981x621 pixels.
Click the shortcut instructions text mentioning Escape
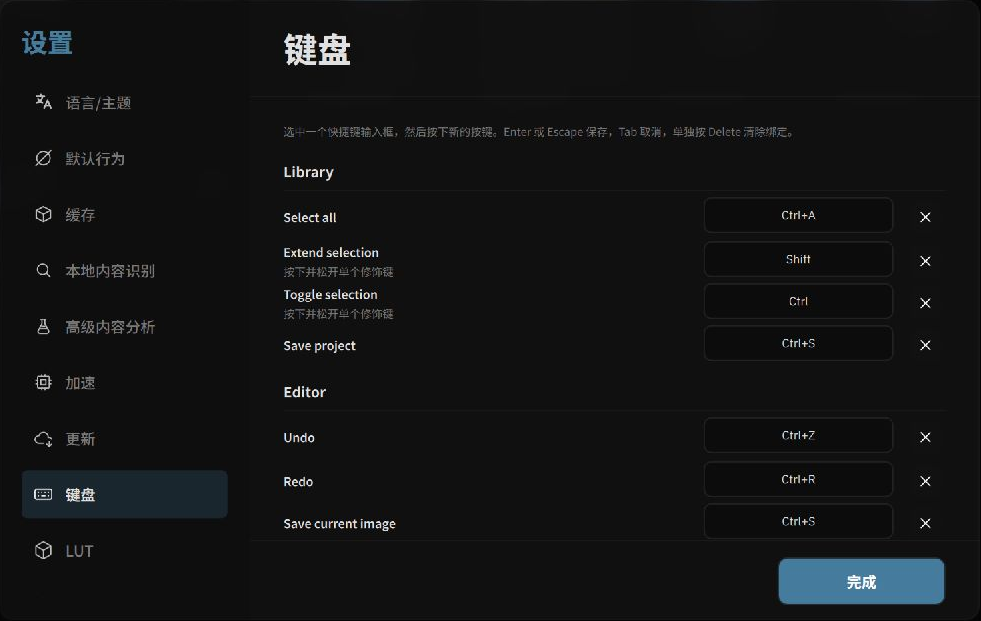point(538,132)
